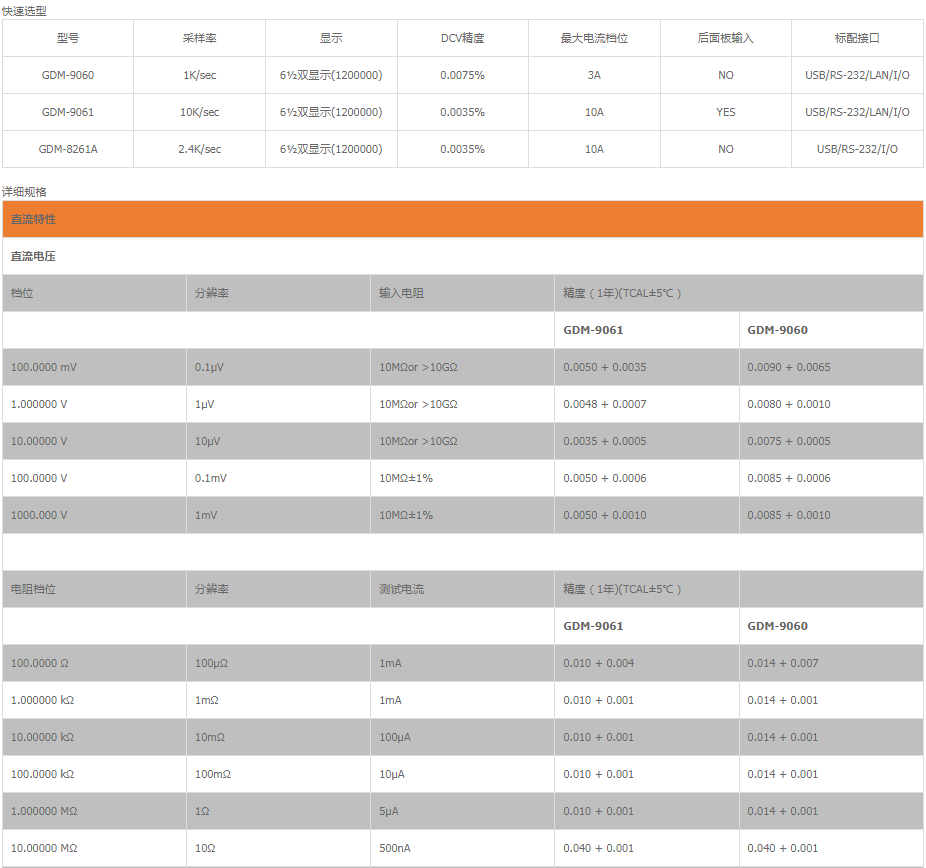Click the 0.0075% DCV accuracy value

(462, 75)
